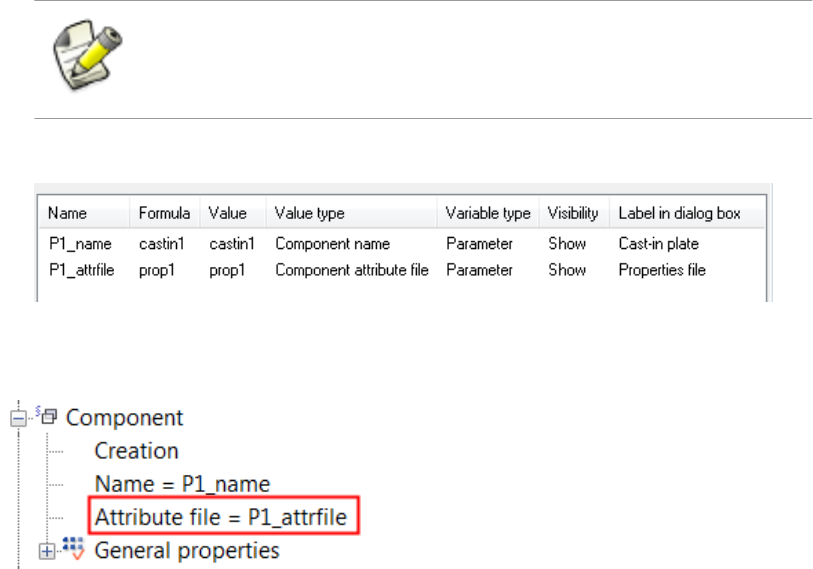Click the Component attribute file value type cell
The image size is (813, 569).
click(351, 269)
